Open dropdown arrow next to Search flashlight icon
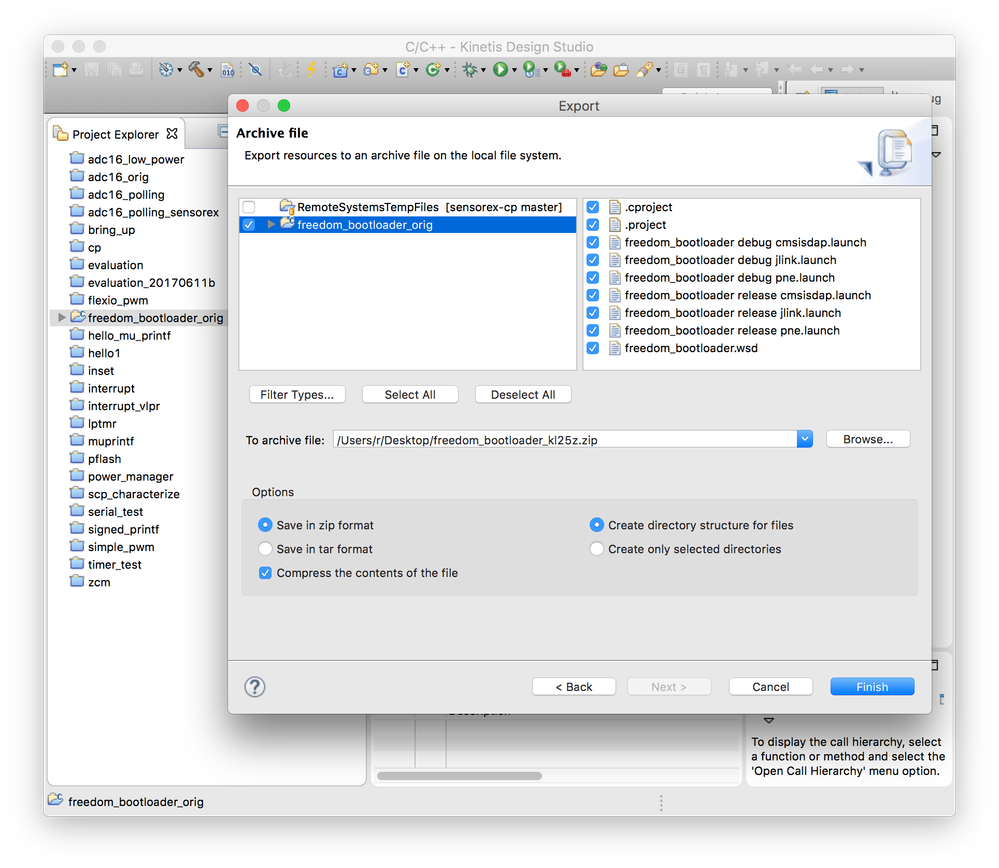The image size is (999, 868). tap(658, 70)
